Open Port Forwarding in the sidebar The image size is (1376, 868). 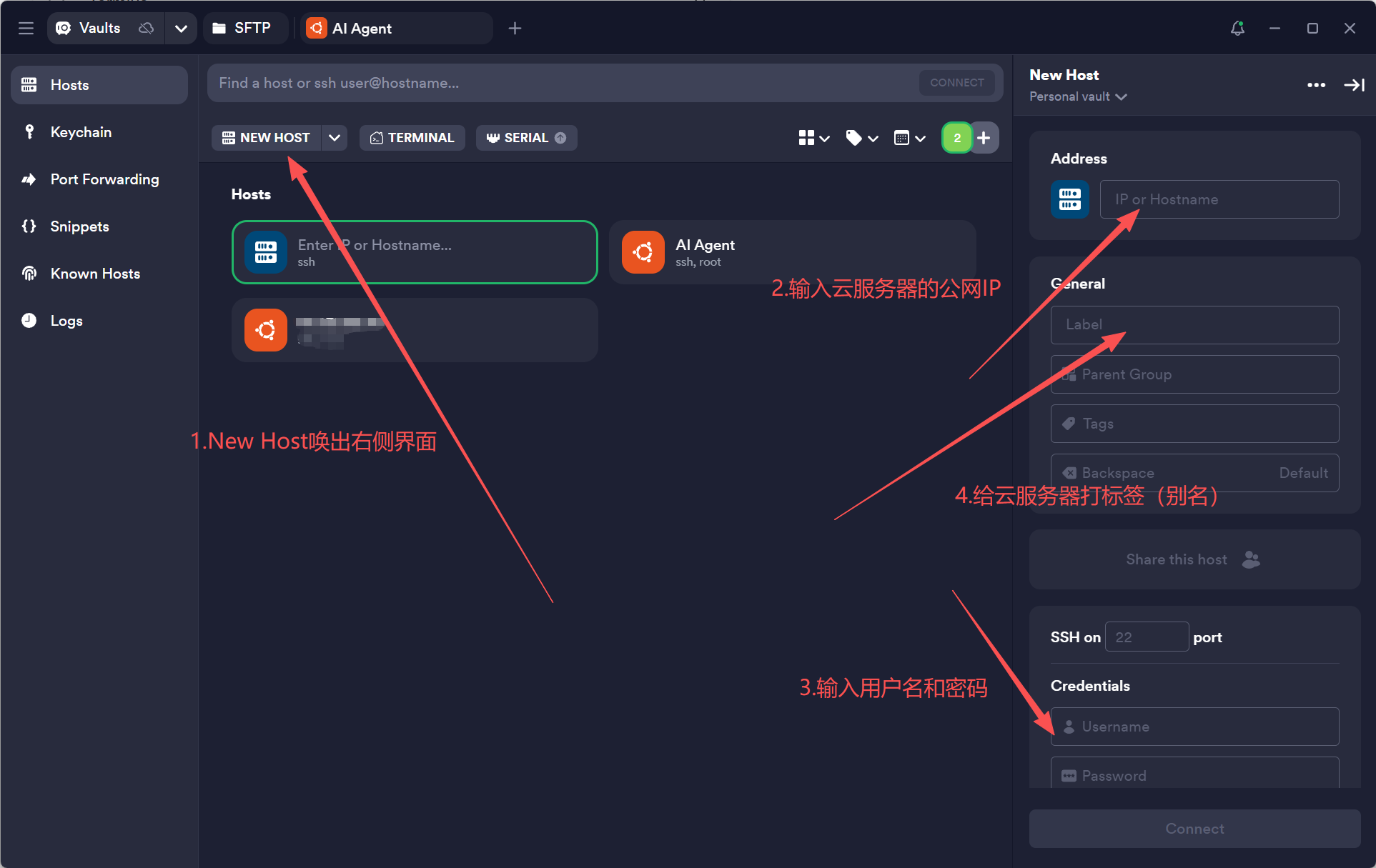[x=104, y=179]
